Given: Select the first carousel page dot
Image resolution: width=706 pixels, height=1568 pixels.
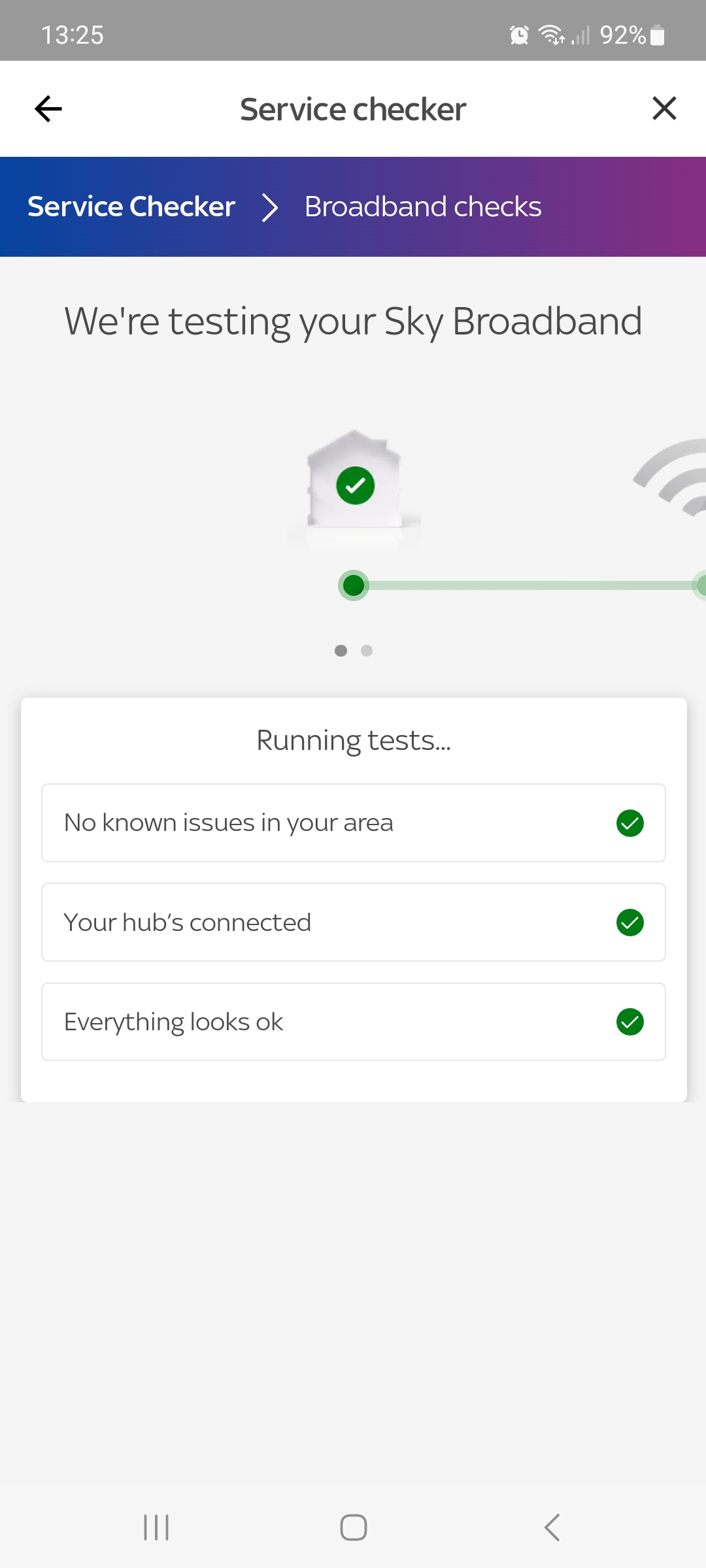Looking at the screenshot, I should point(341,651).
